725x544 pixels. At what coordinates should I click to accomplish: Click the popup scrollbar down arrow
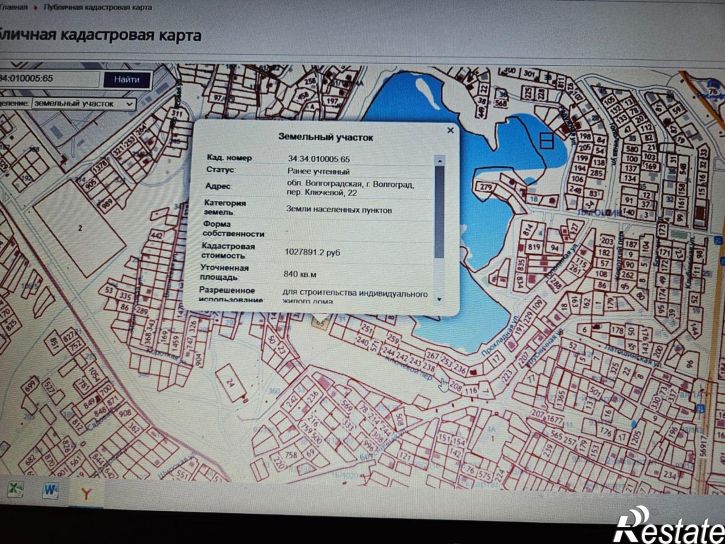click(439, 300)
